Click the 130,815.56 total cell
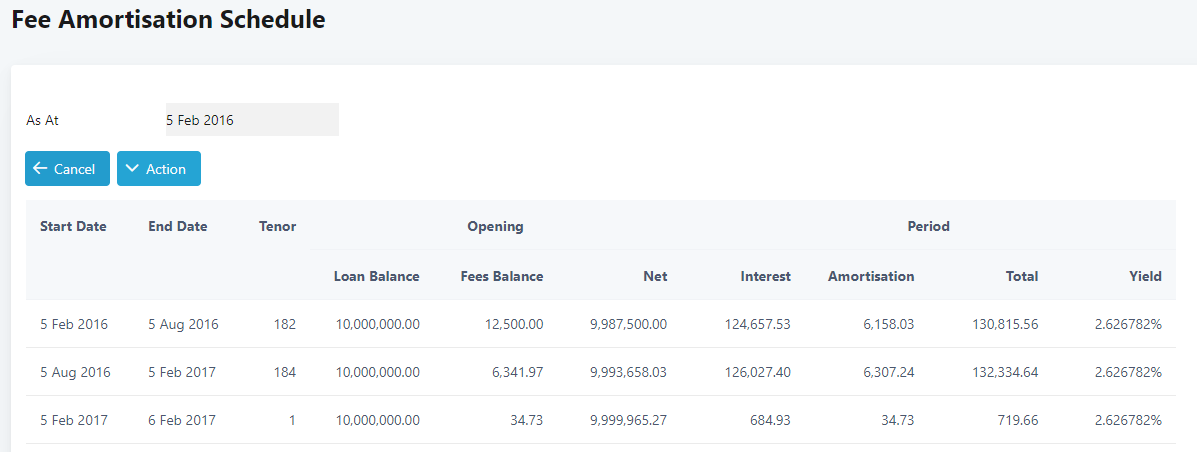Viewport: 1197px width, 452px height. tap(1005, 324)
